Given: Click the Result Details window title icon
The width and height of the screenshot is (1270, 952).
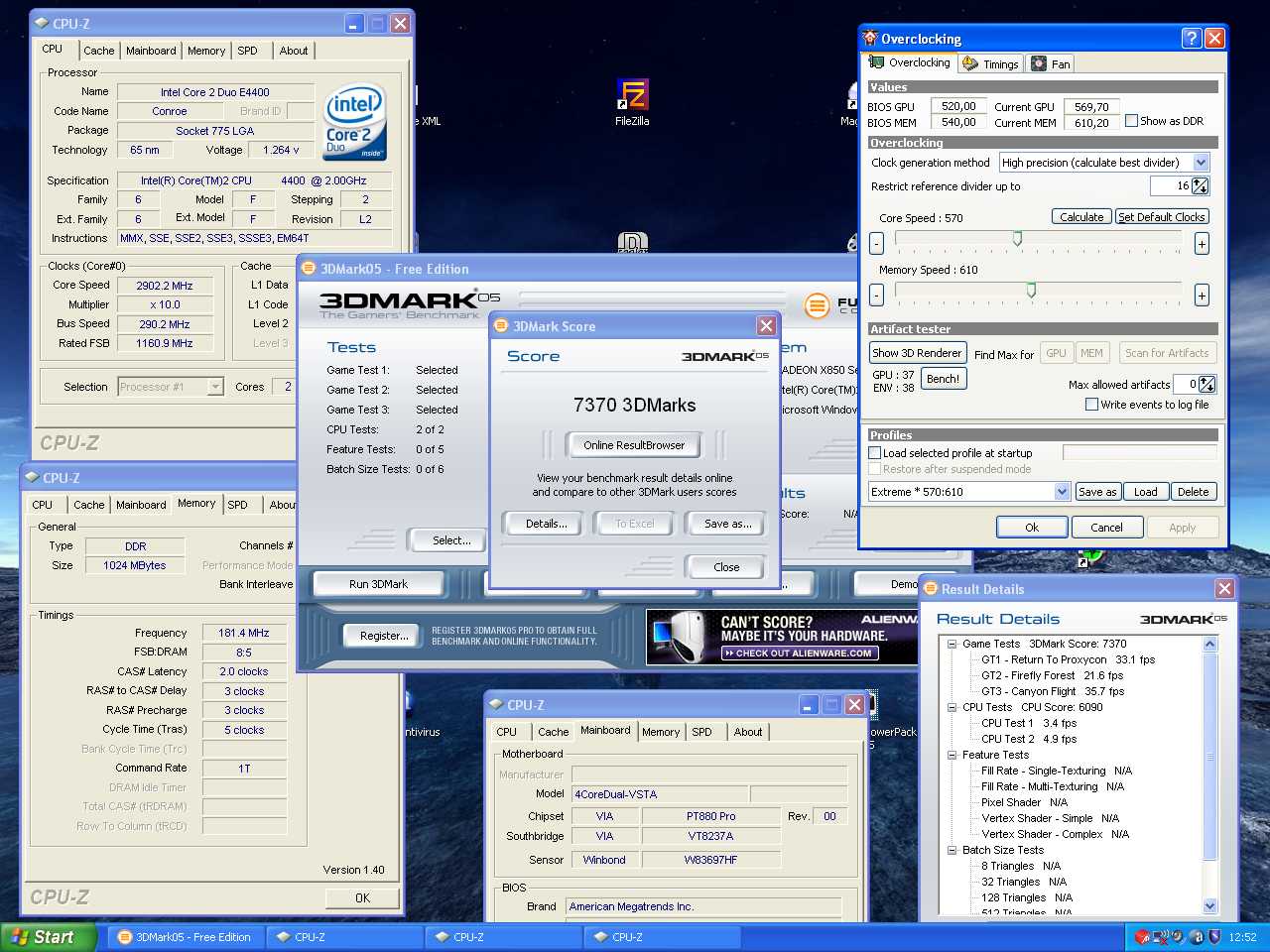Looking at the screenshot, I should tap(931, 588).
